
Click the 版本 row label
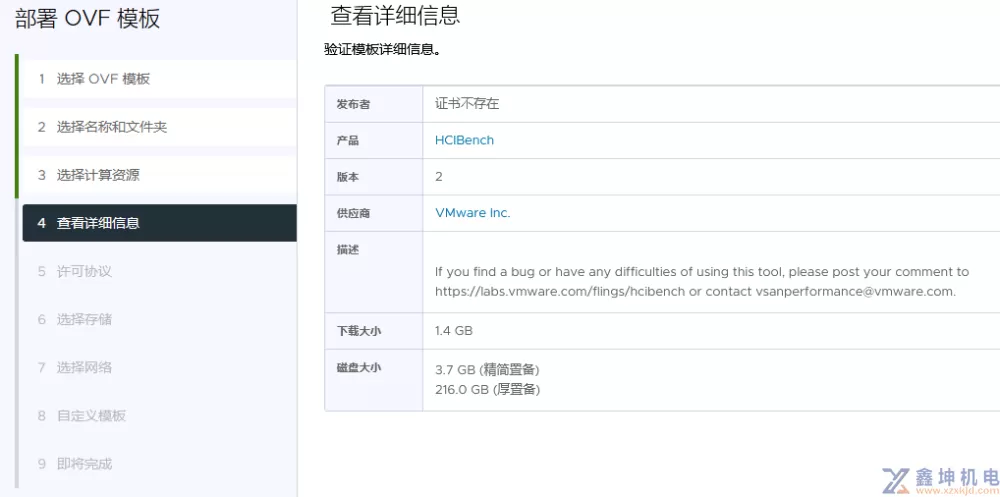pos(348,177)
